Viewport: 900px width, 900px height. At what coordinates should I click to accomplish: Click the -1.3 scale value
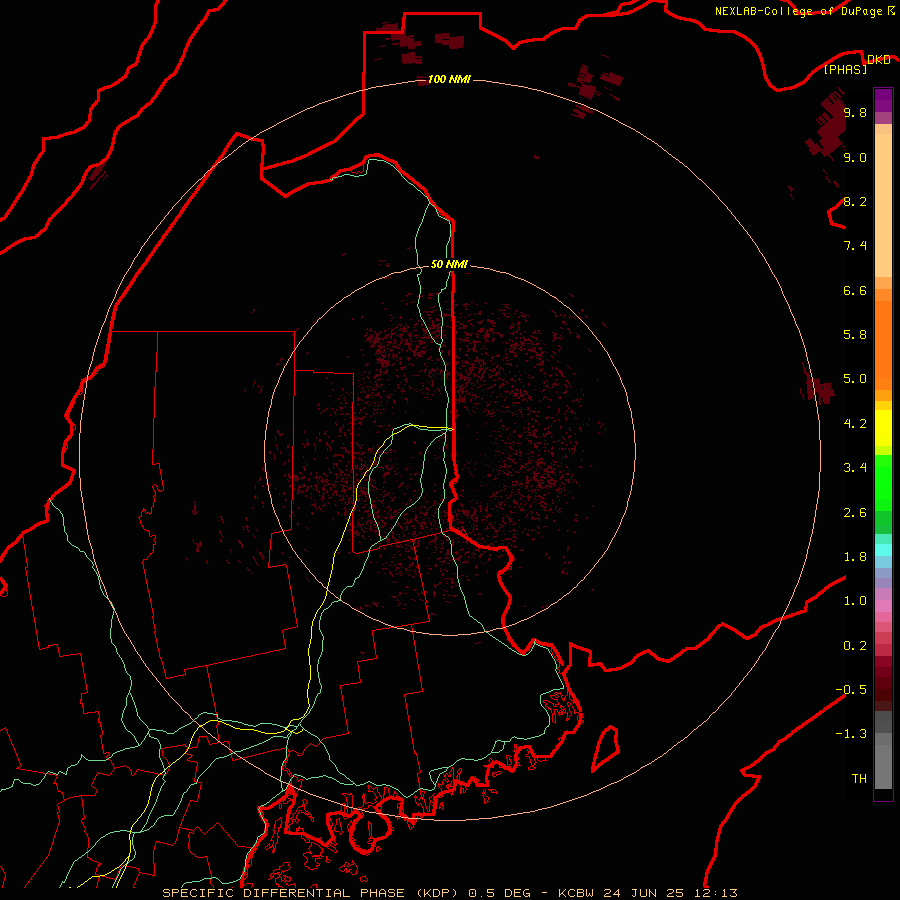click(x=851, y=734)
